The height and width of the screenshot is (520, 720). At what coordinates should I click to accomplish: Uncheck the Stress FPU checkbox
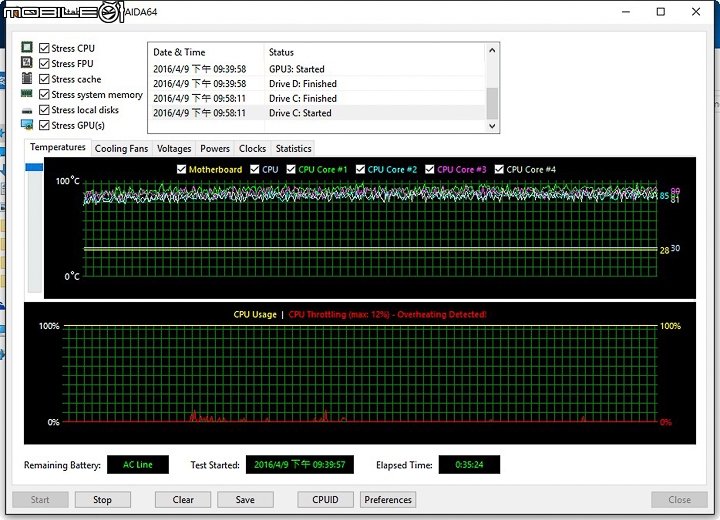[x=44, y=63]
